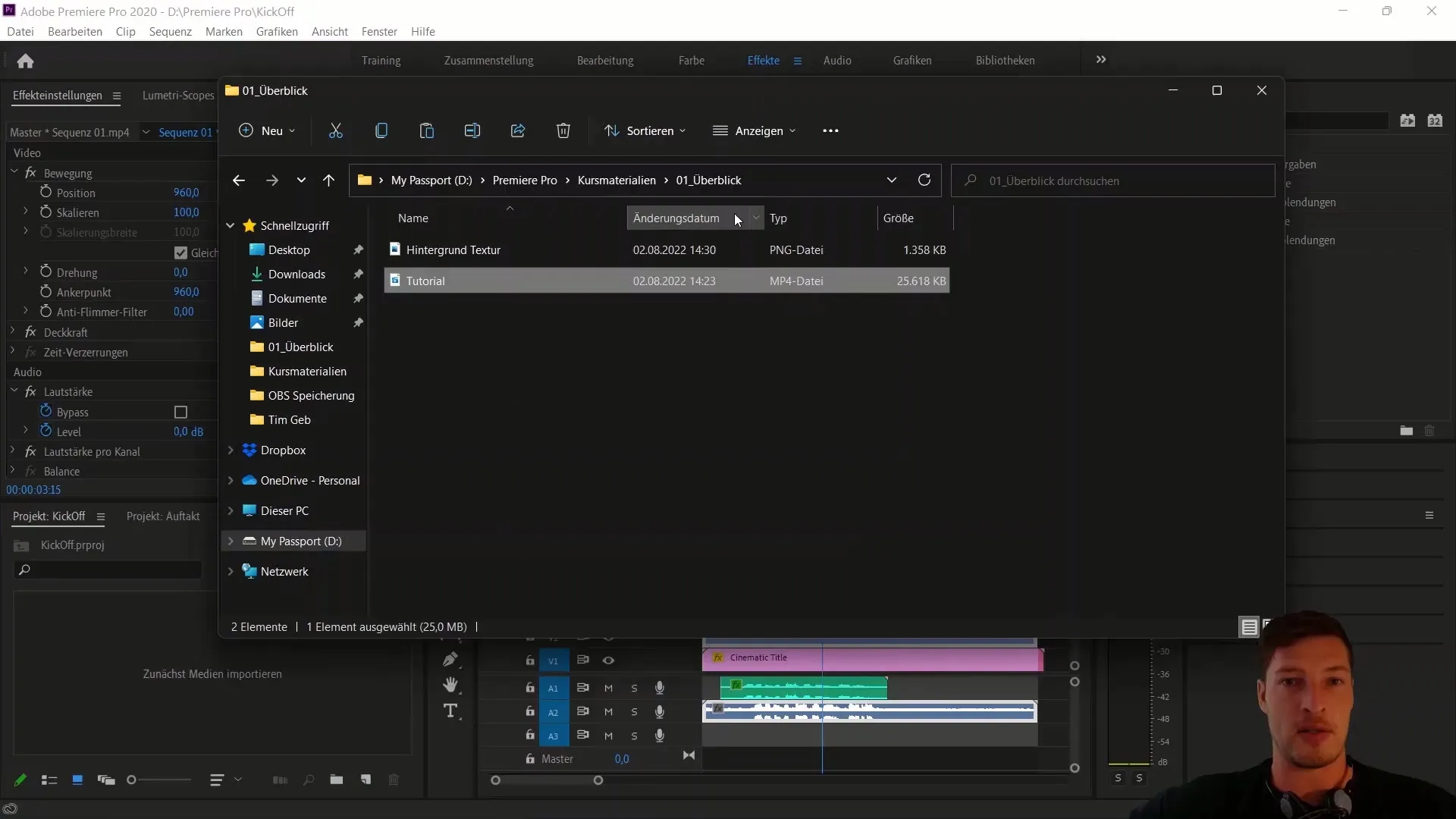
Task: Expand the Dieser PC tree node
Action: [x=231, y=511]
